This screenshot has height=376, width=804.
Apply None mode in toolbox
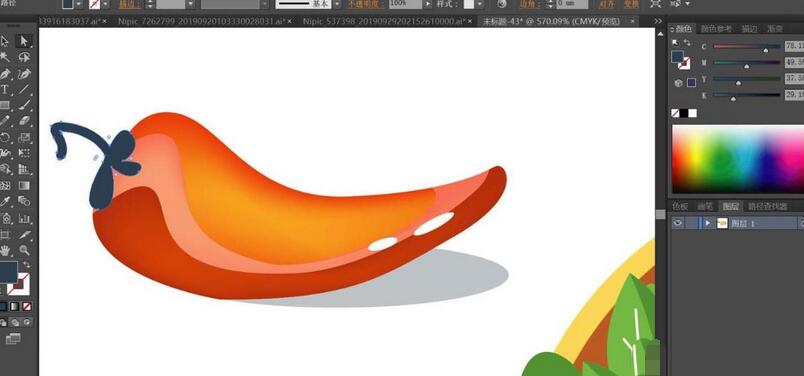27,307
